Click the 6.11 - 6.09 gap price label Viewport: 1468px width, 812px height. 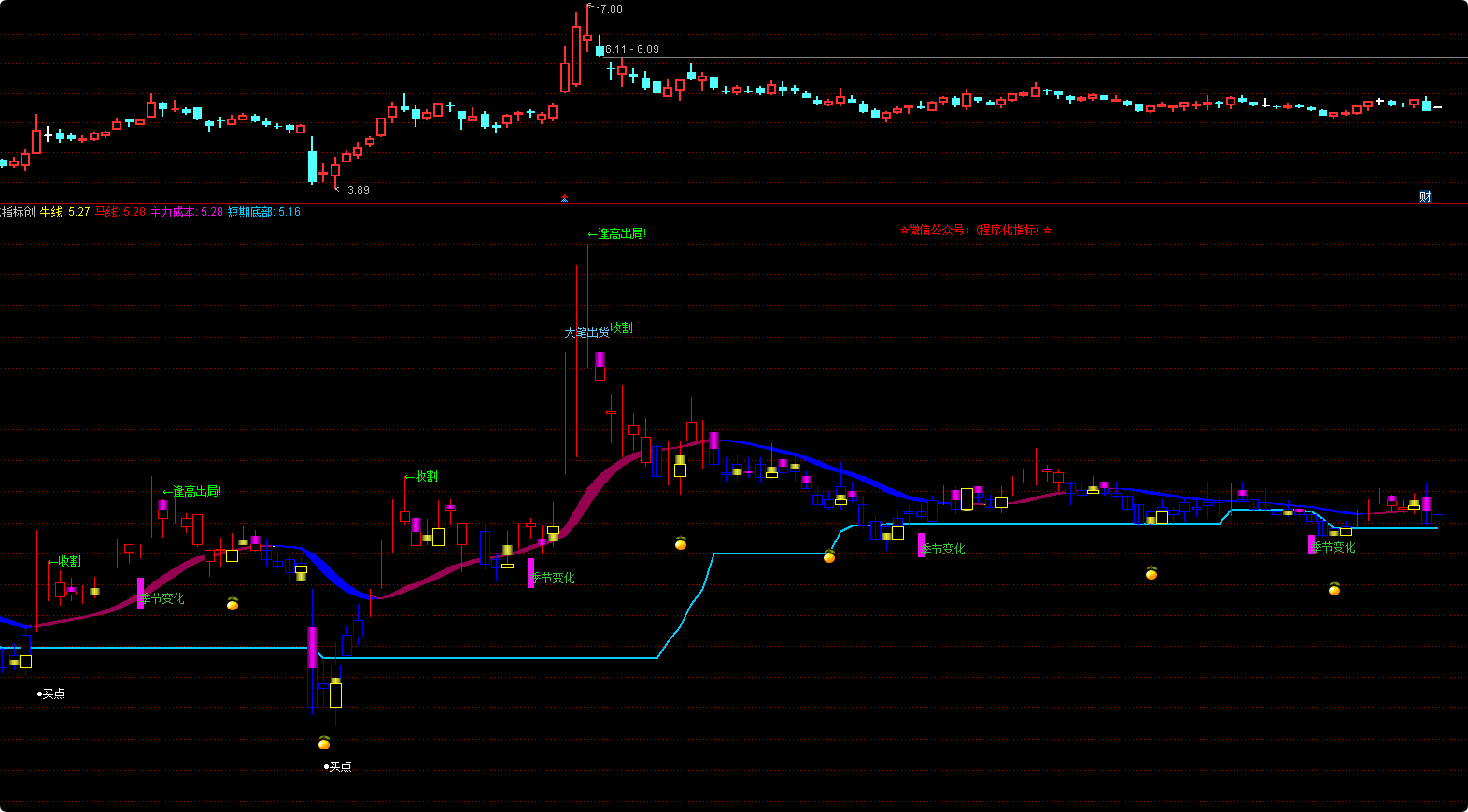click(x=632, y=49)
